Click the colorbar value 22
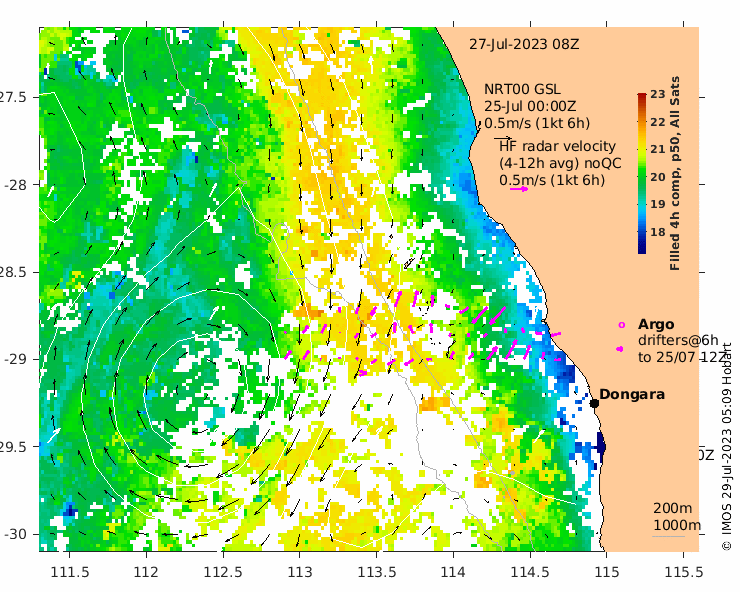Viewport: 740px width, 592px height. [x=657, y=122]
